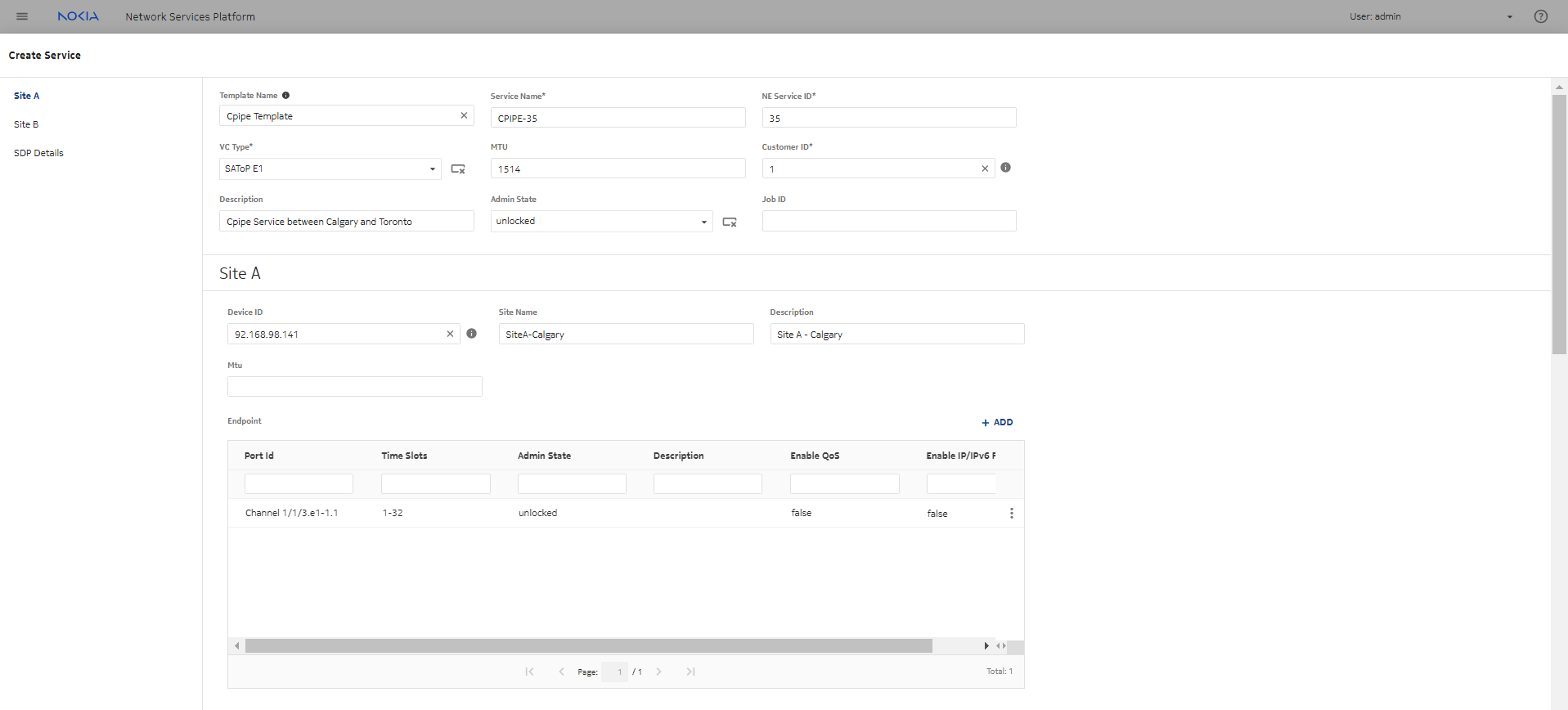Open the admin user dropdown
Screen dimensions: 1568x710
point(1509,16)
